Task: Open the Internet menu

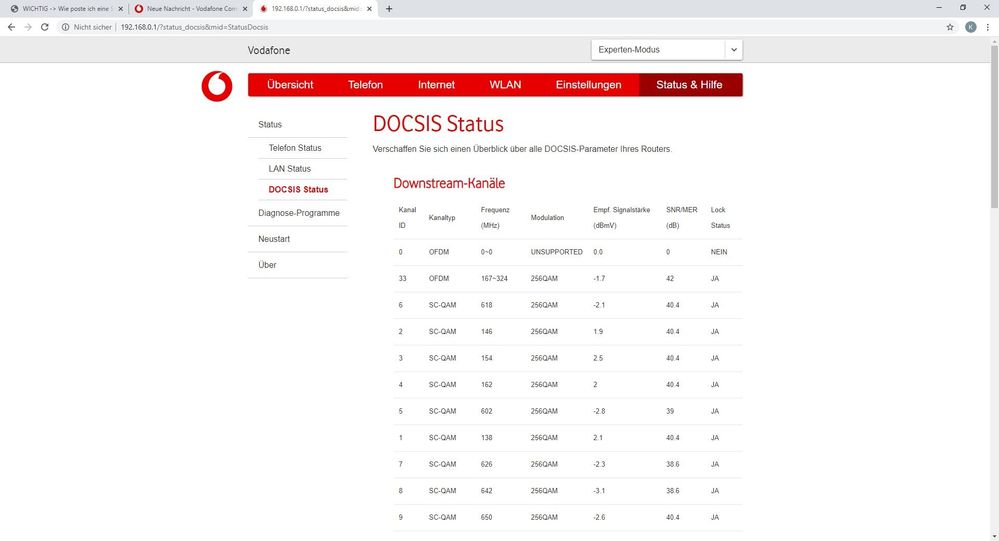Action: click(x=436, y=85)
